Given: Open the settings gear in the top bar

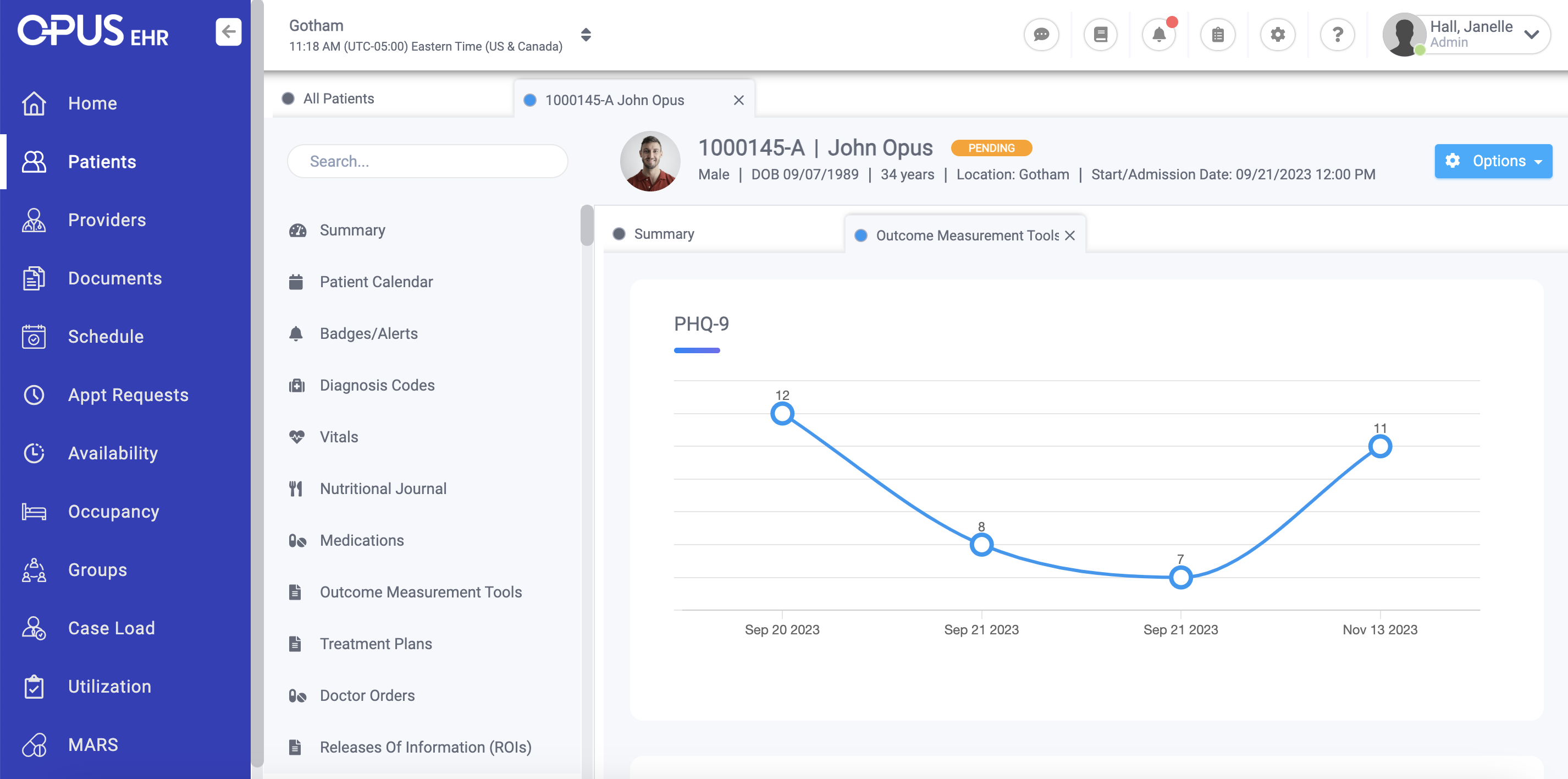Looking at the screenshot, I should (1278, 35).
